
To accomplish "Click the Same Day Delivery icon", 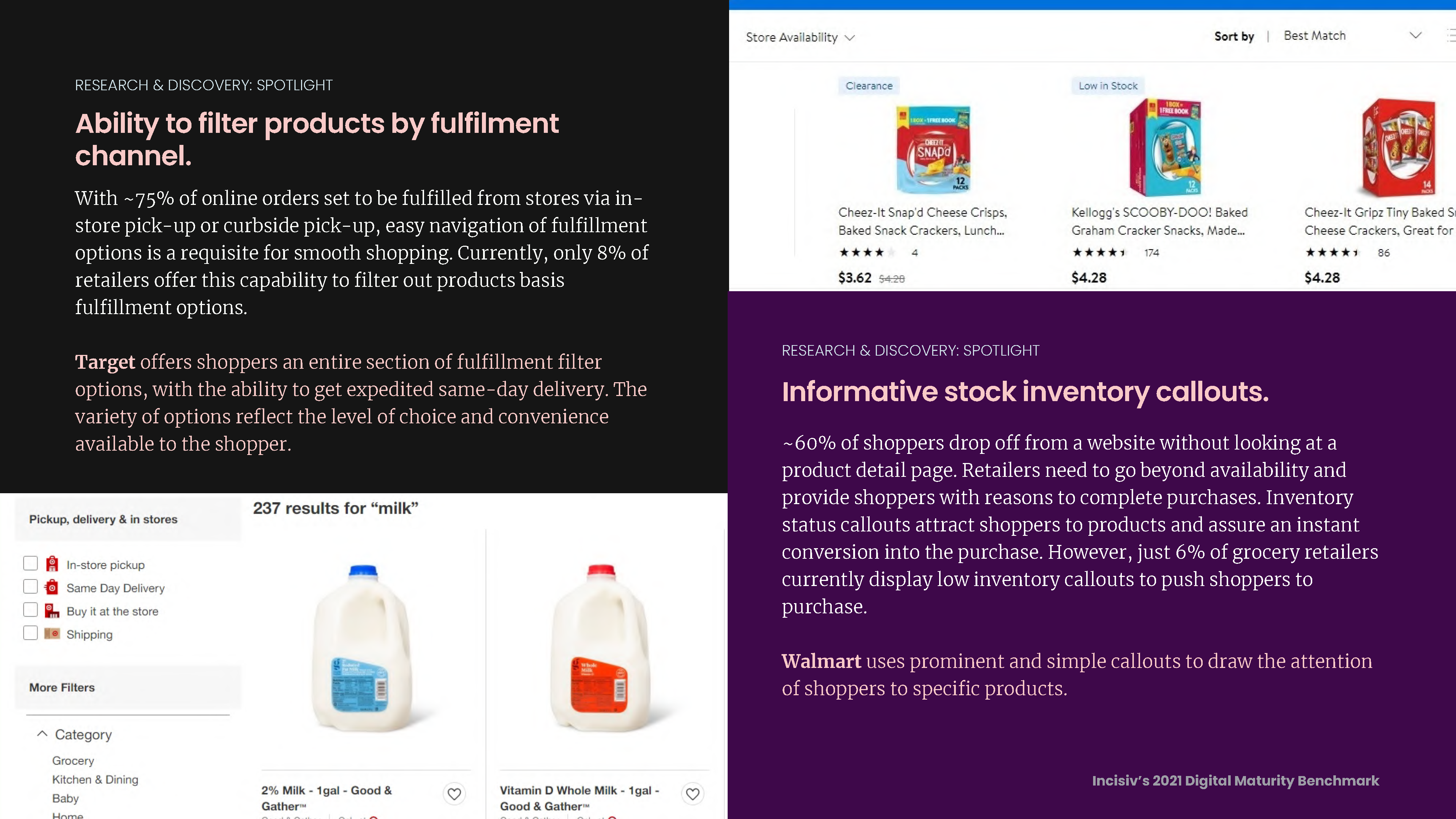I will [x=52, y=587].
